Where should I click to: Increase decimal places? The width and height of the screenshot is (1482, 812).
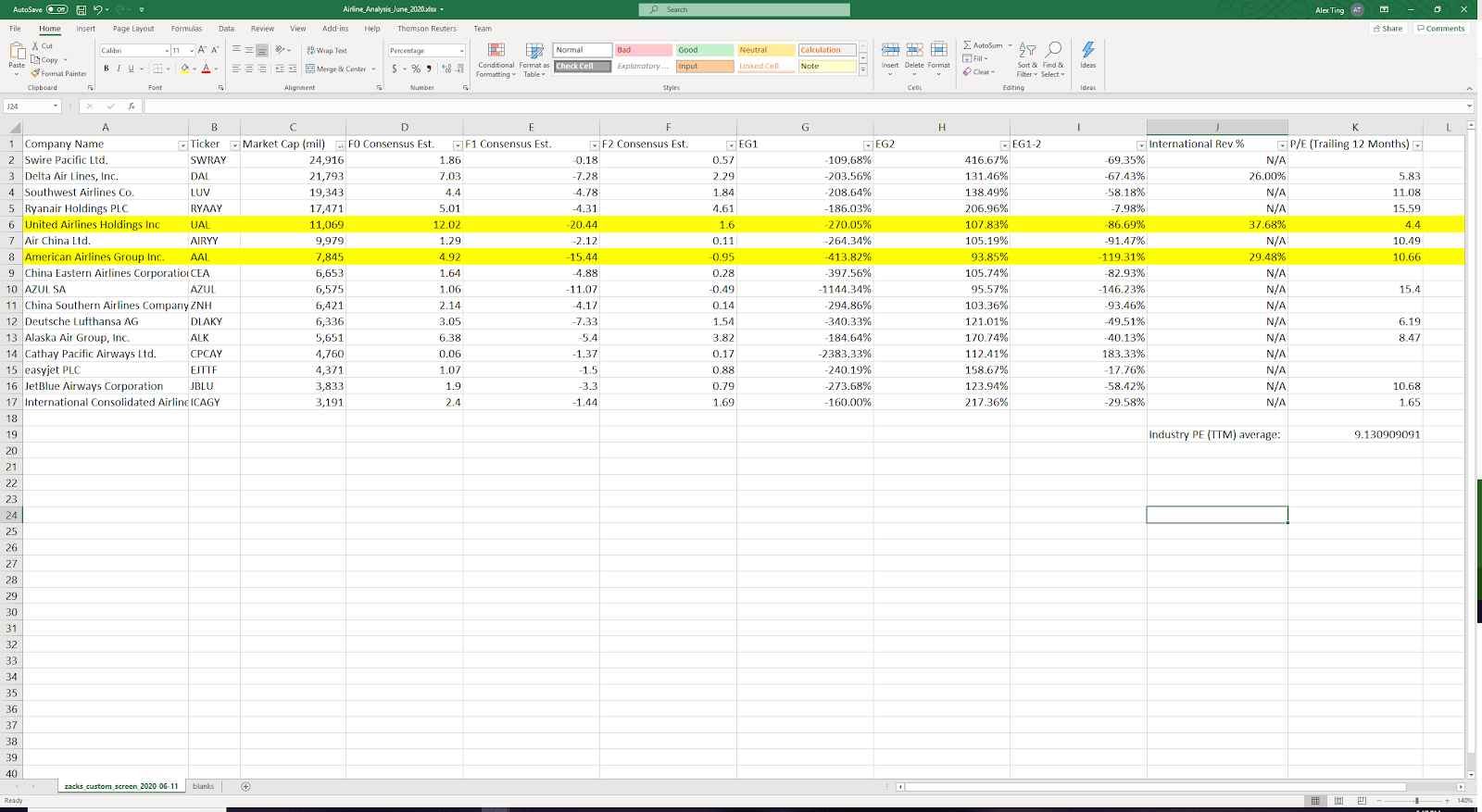446,69
